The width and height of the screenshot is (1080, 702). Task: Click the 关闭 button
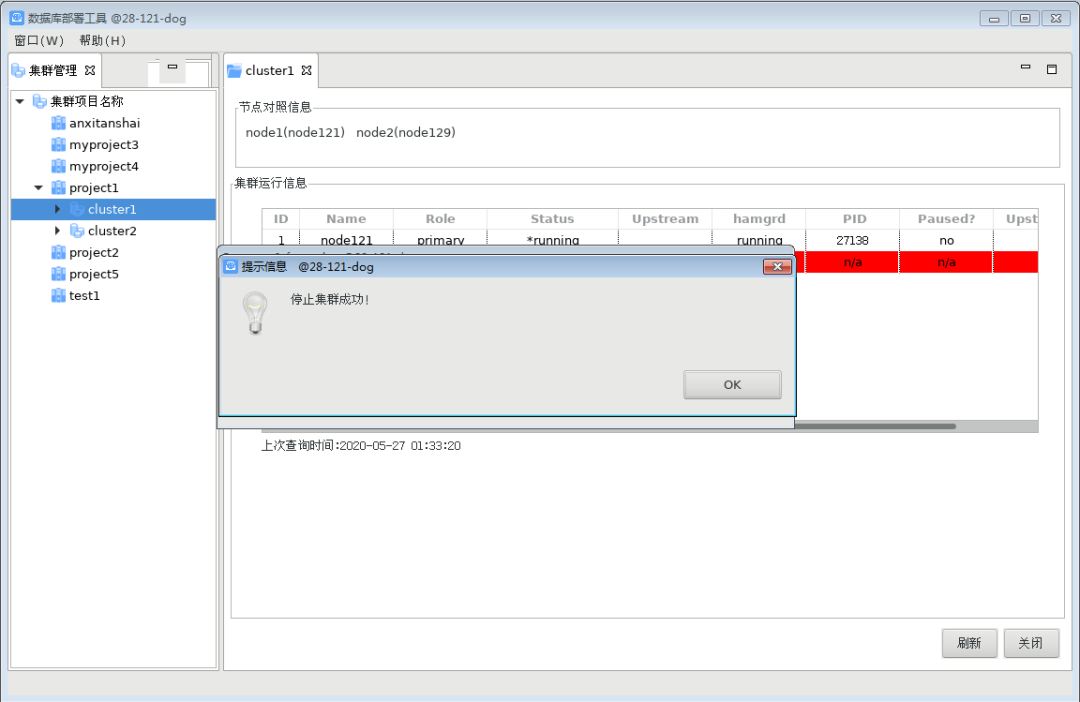[1030, 643]
